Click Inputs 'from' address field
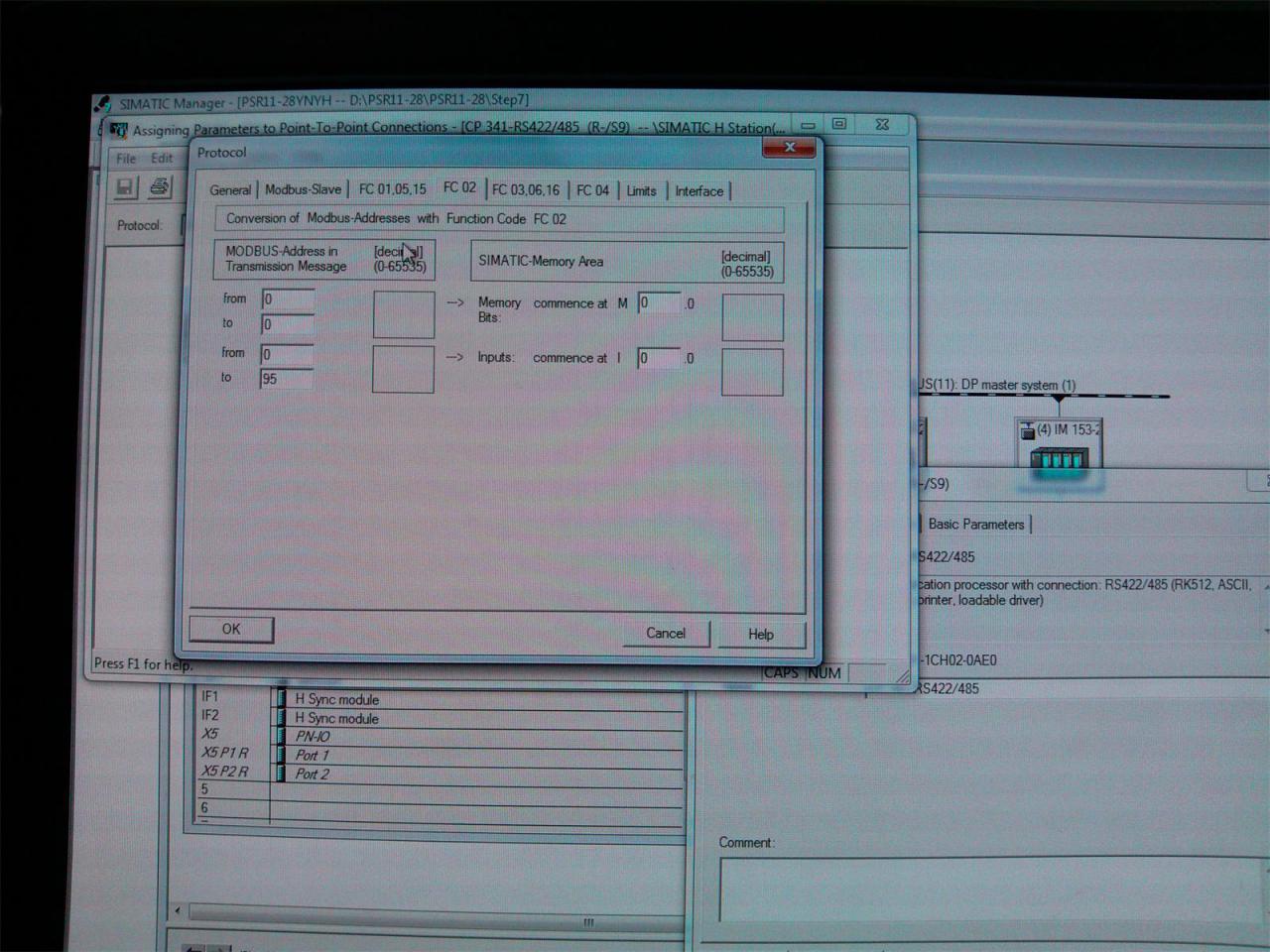 pyautogui.click(x=287, y=354)
